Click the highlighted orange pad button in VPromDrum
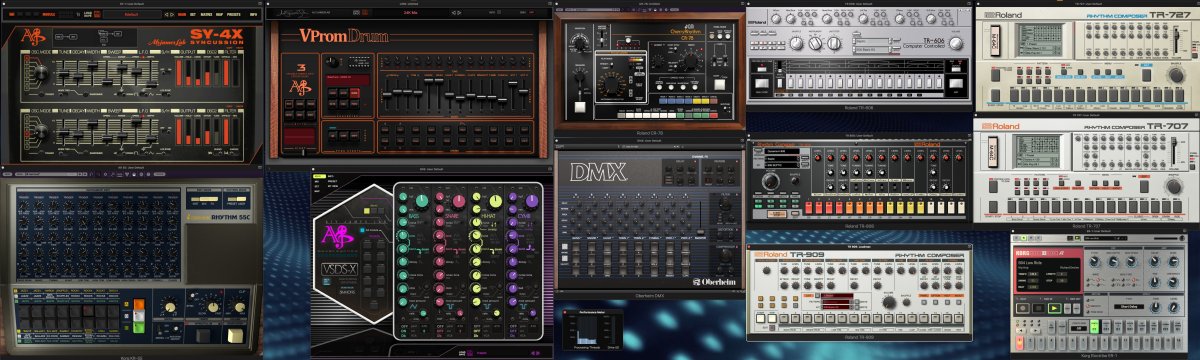Screen dimensions: 1200x360 pyautogui.click(x=355, y=92)
